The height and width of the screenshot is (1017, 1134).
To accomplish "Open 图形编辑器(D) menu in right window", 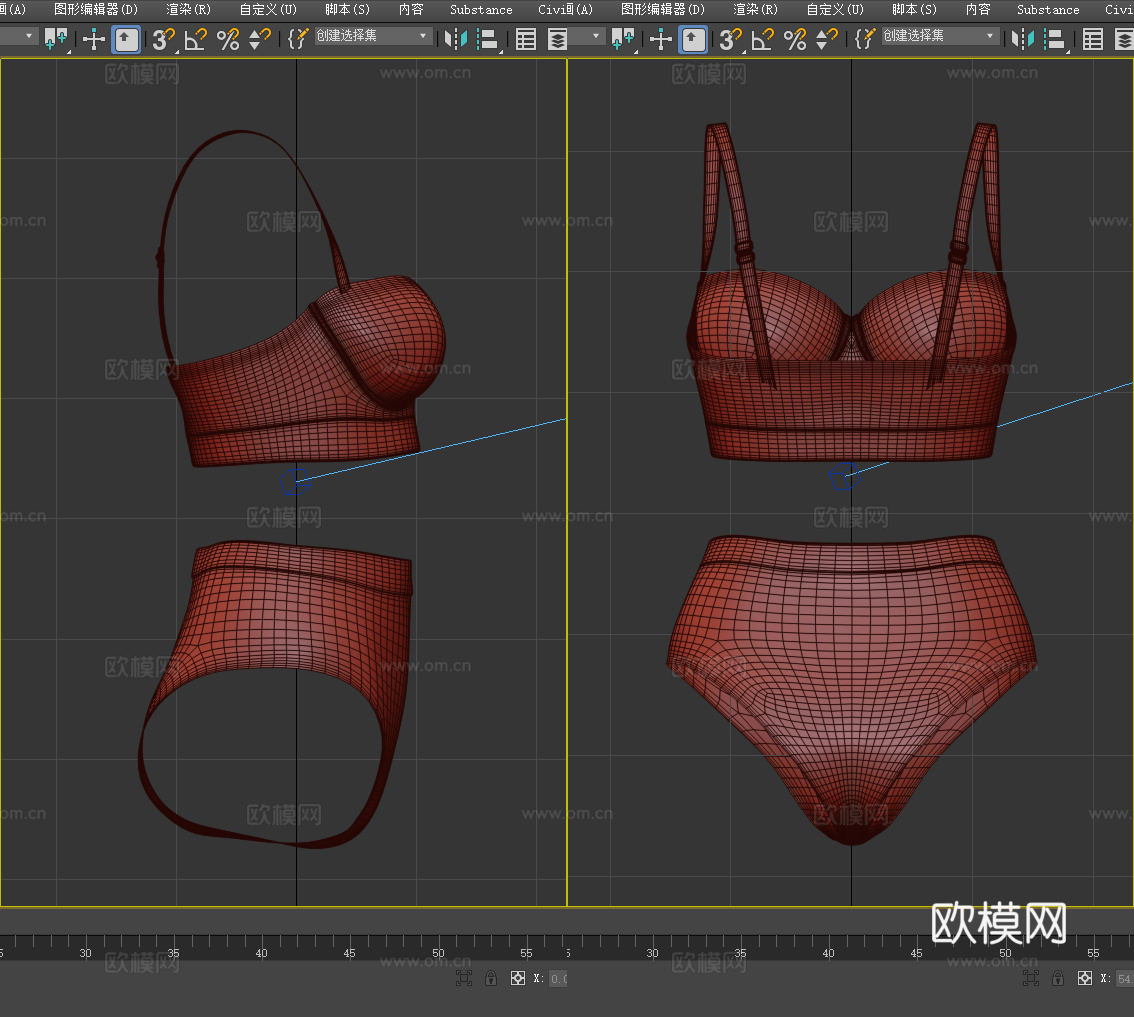I will click(662, 9).
